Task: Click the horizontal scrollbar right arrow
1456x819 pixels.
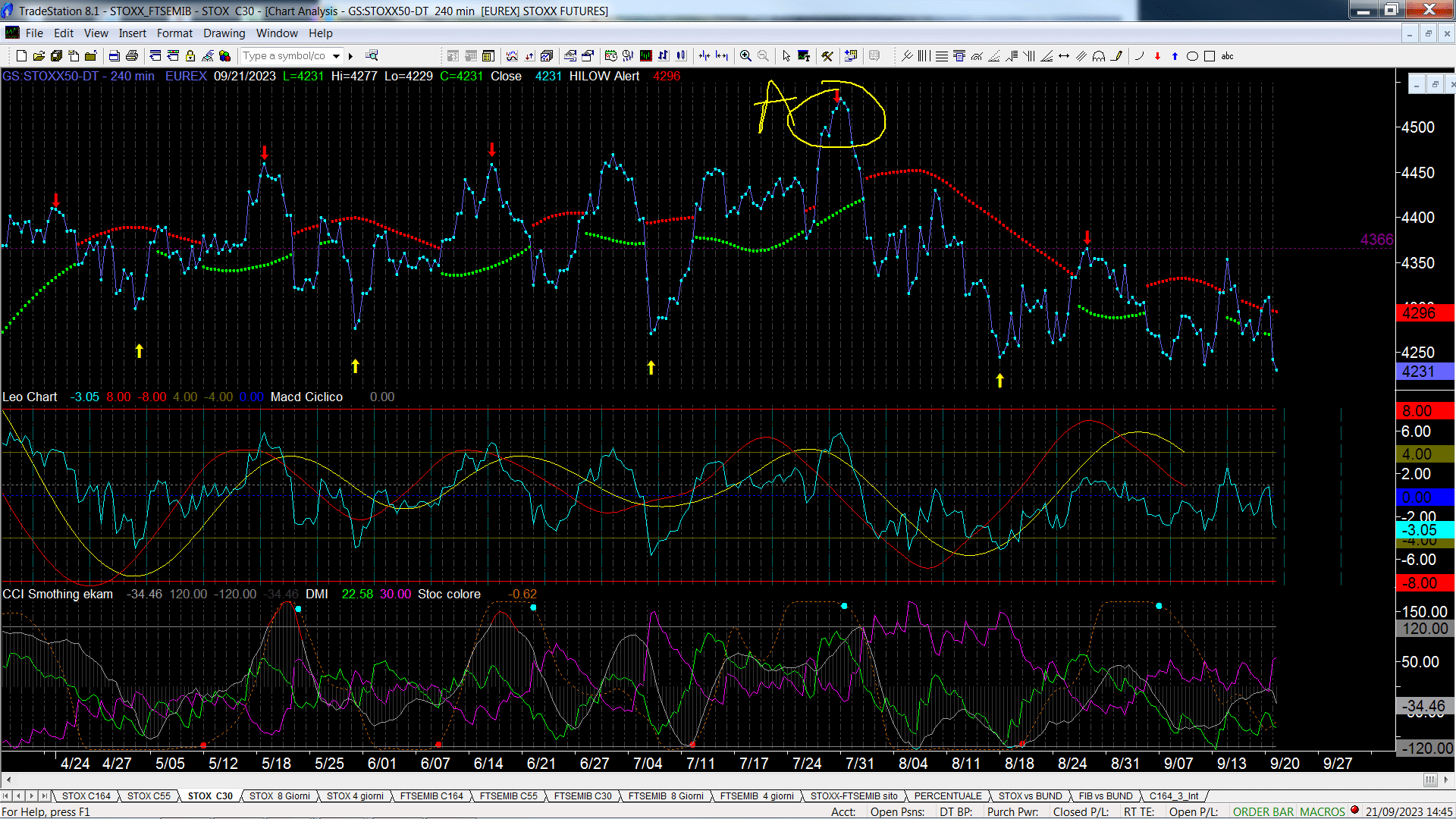Action: coord(1447,780)
